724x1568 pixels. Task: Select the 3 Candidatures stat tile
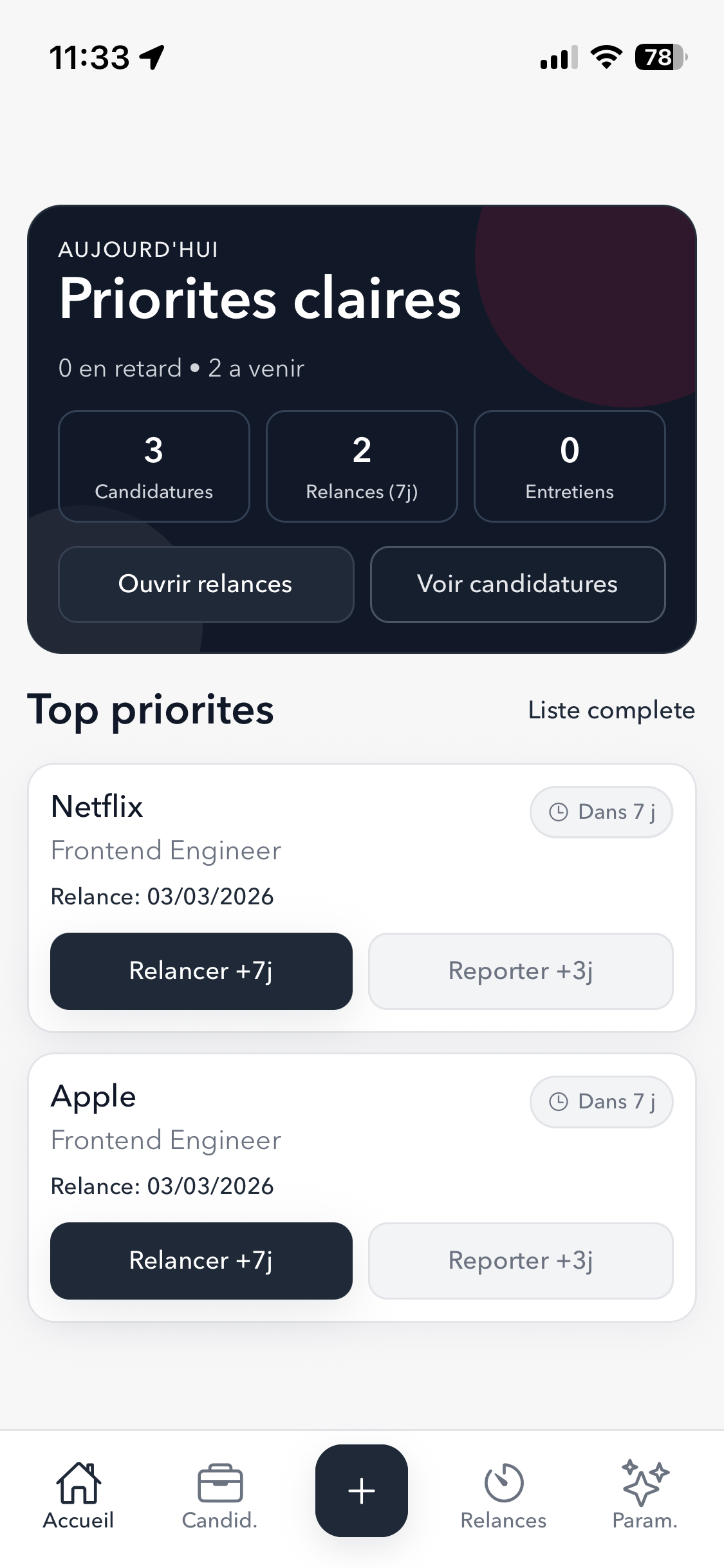tap(154, 466)
